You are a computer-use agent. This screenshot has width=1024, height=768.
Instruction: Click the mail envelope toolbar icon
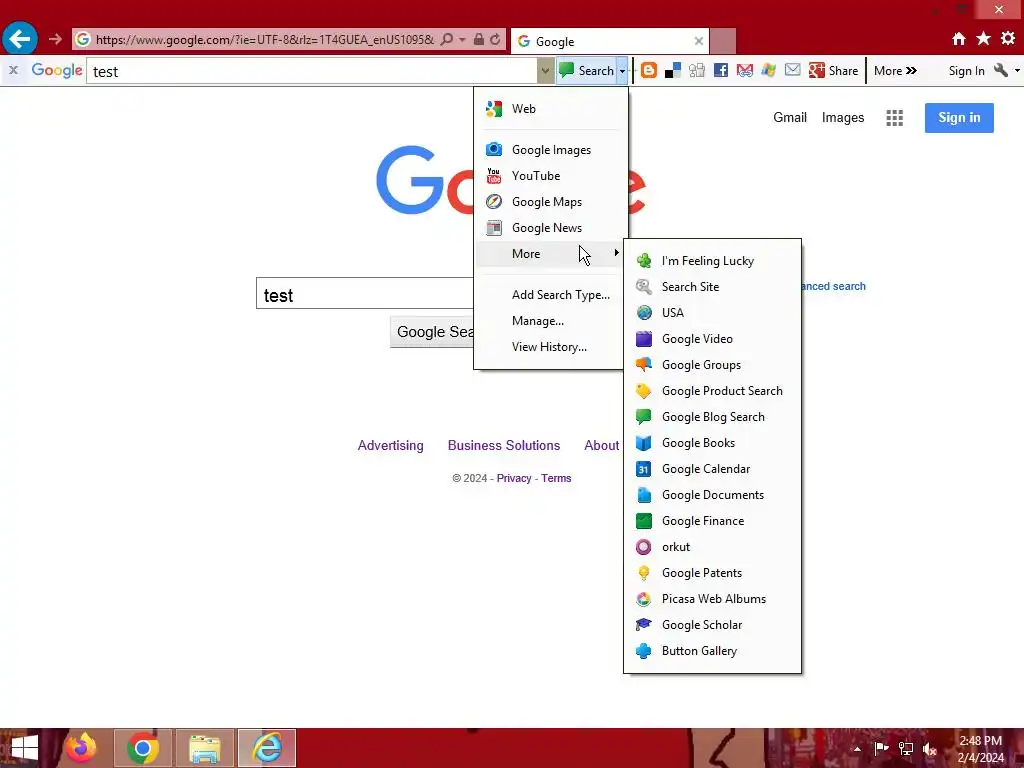(x=792, y=70)
